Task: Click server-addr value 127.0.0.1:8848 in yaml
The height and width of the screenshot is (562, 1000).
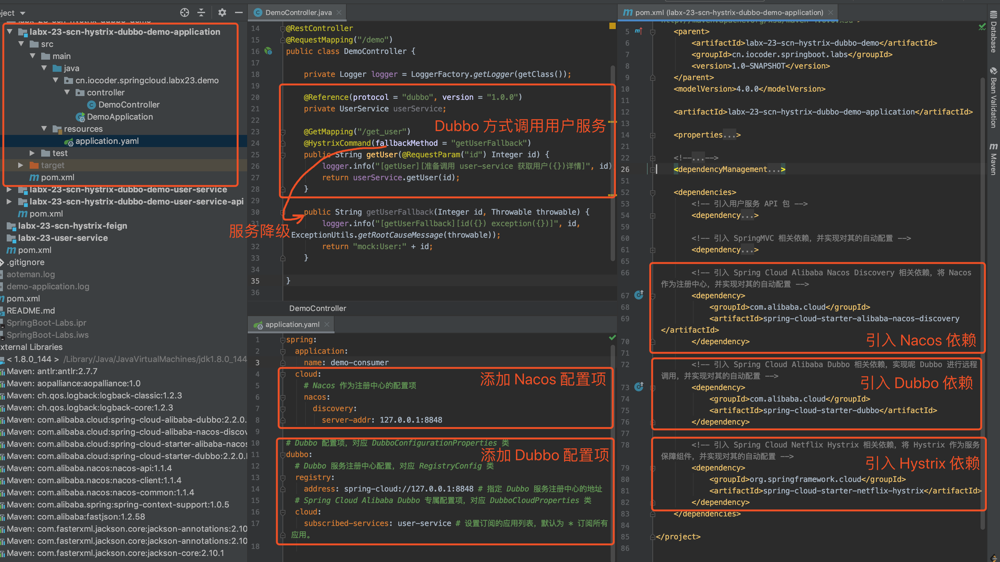Action: 410,420
